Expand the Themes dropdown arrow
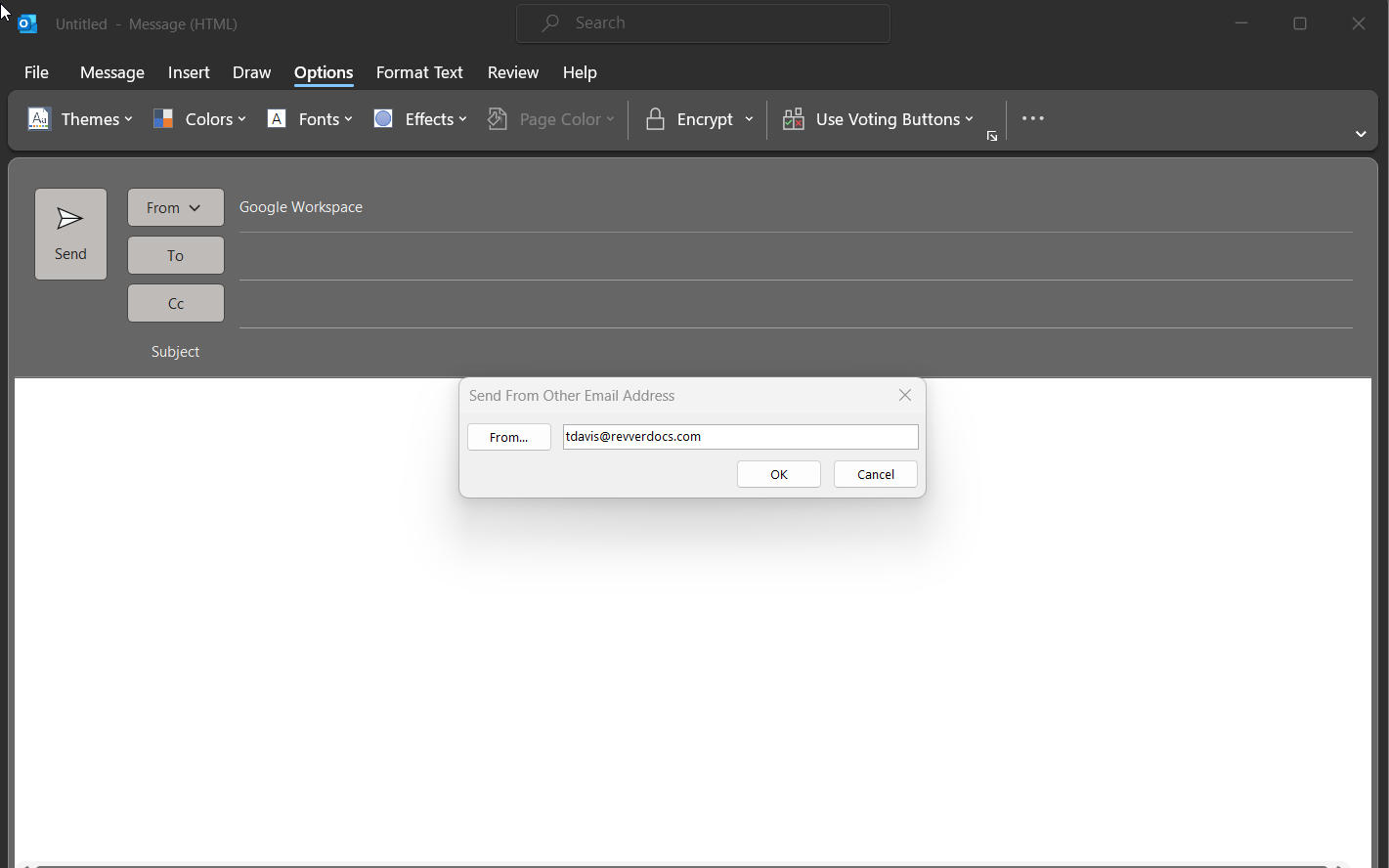This screenshot has width=1389, height=868. coord(128,119)
